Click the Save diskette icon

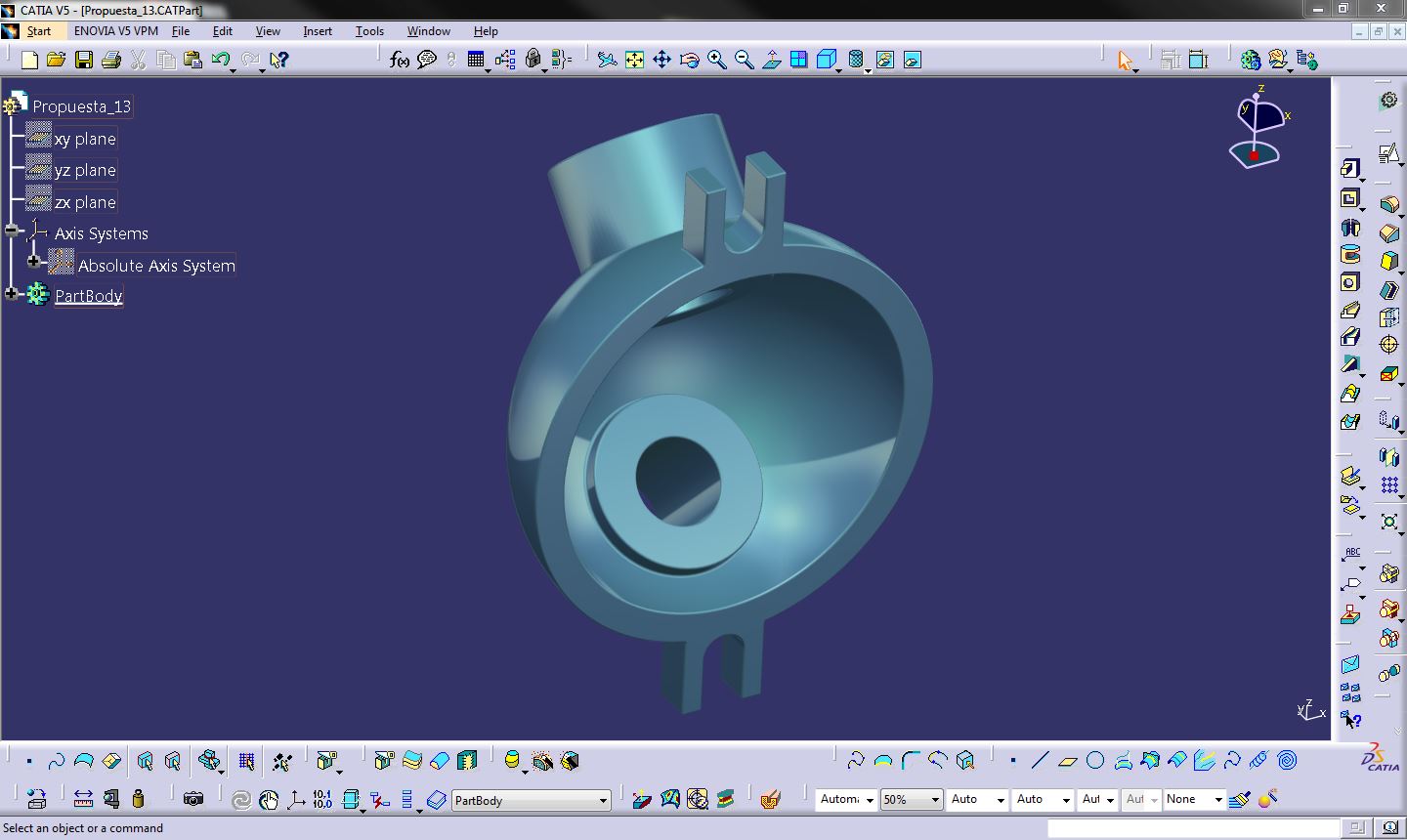pyautogui.click(x=84, y=60)
